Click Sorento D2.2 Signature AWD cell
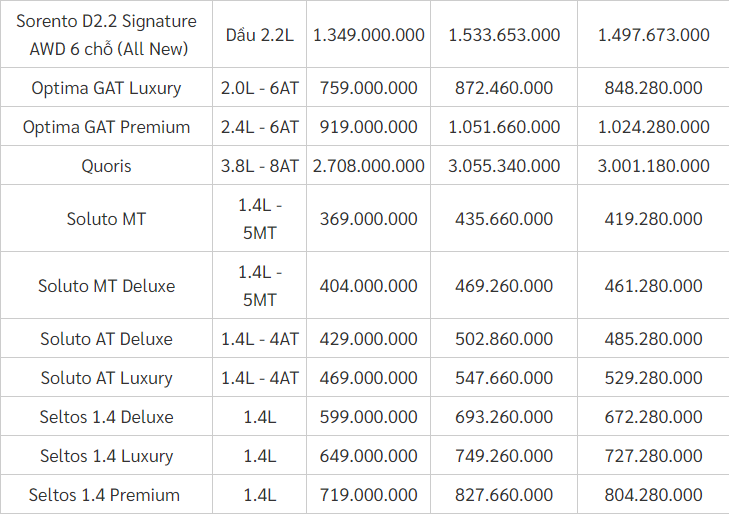Viewport: 729px width, 515px height. coord(106,34)
